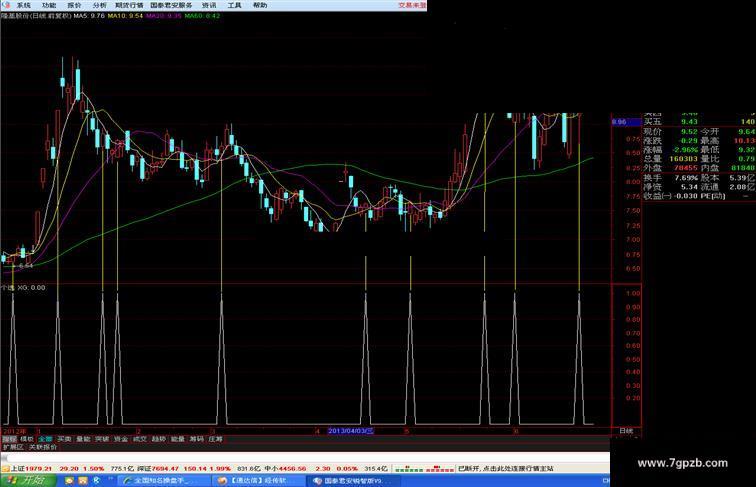Click the 买五 9.43 bid row
The width and height of the screenshot is (756, 487).
pos(699,122)
